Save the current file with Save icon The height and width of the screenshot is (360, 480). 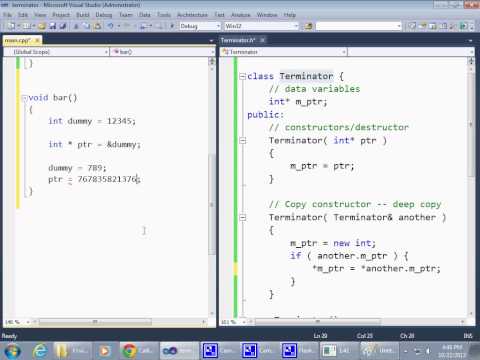tap(53, 26)
